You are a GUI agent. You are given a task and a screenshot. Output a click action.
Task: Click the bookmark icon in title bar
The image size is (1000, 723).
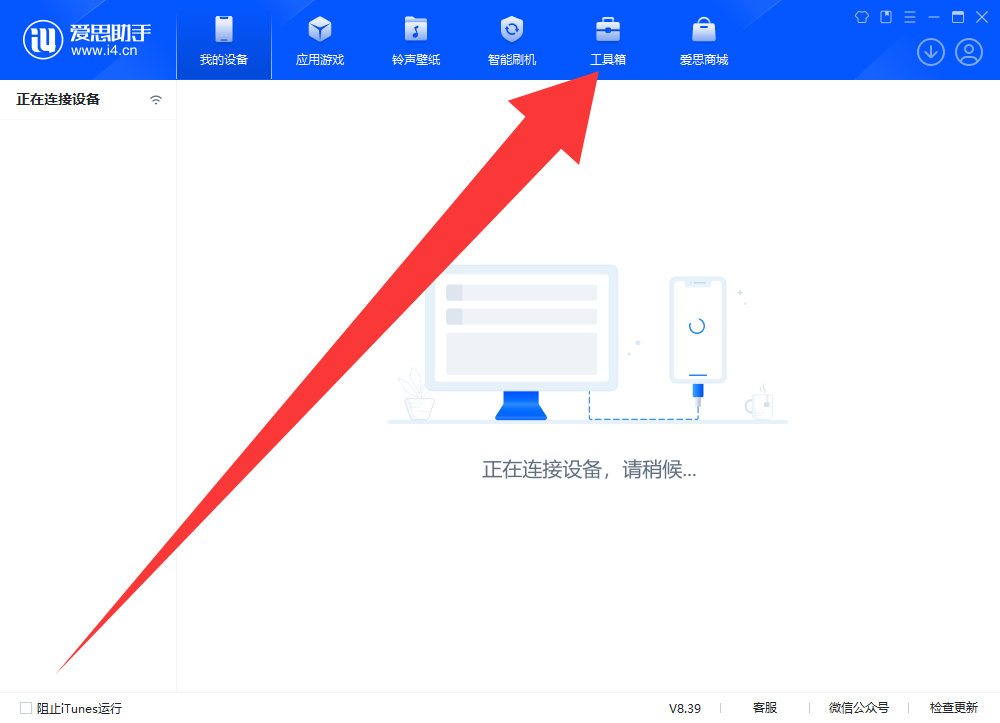[x=886, y=17]
